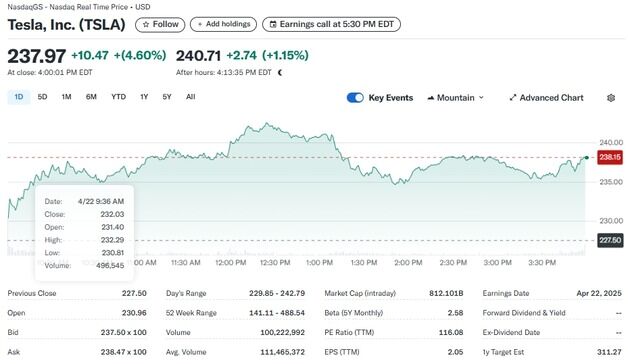Click the 1y Target Est value 311.27
Viewport: 628px width, 364px height.
pyautogui.click(x=609, y=352)
